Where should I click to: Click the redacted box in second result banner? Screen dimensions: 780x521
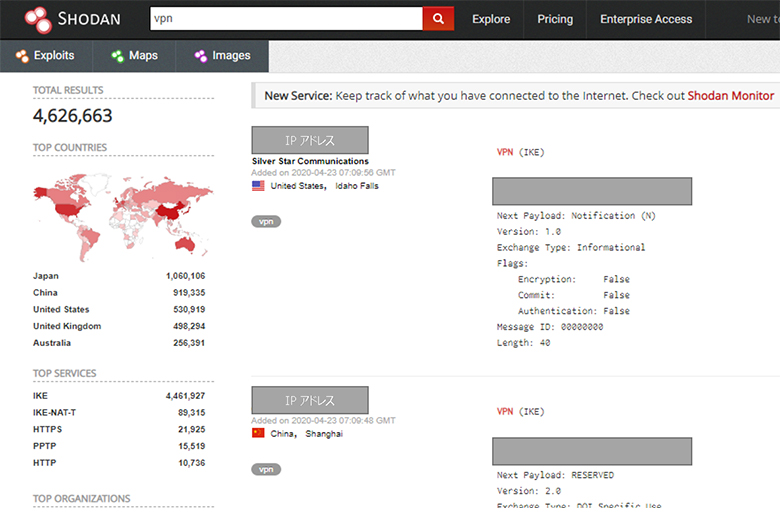coord(592,451)
